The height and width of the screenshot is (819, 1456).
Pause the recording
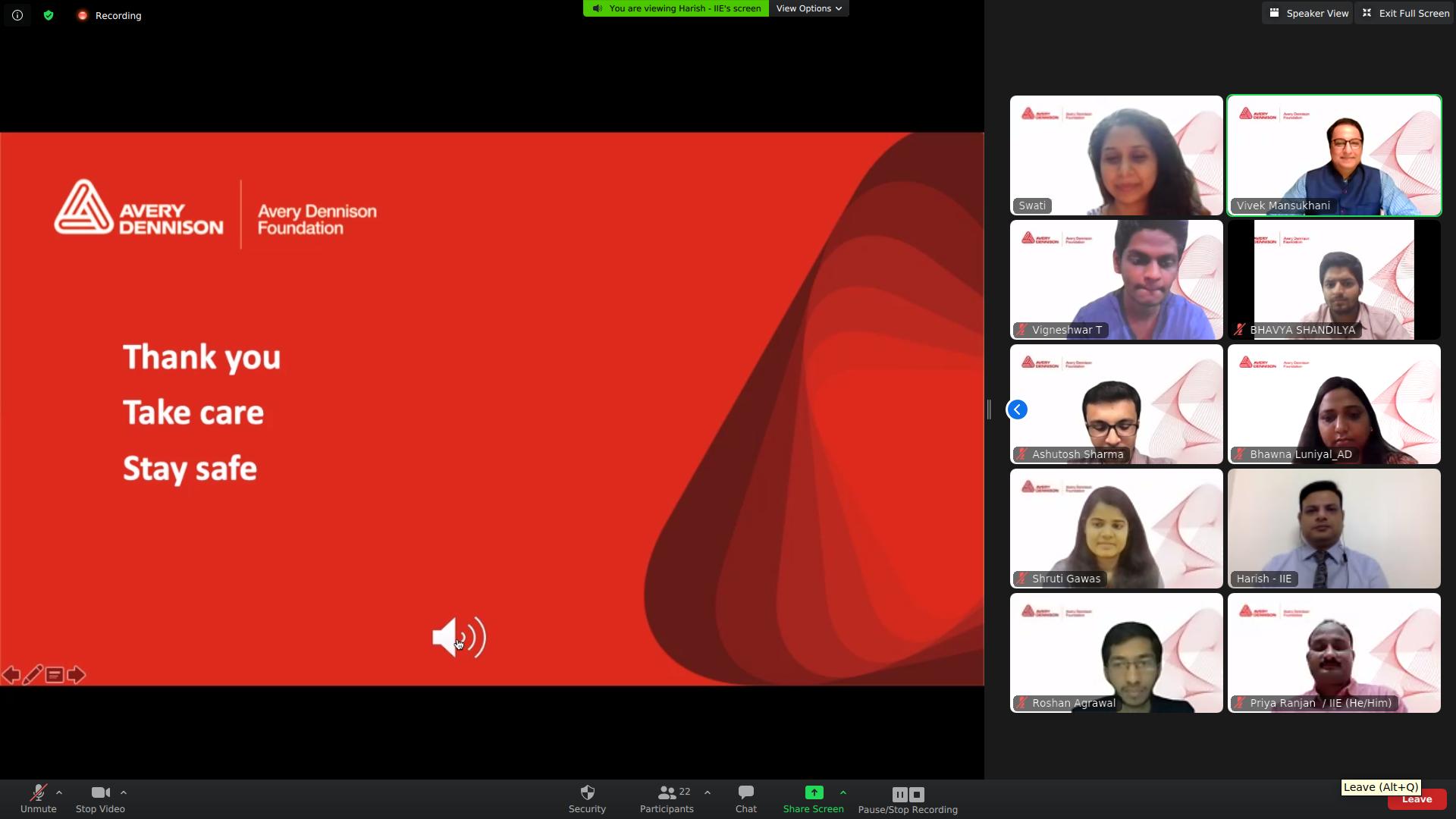coord(900,794)
